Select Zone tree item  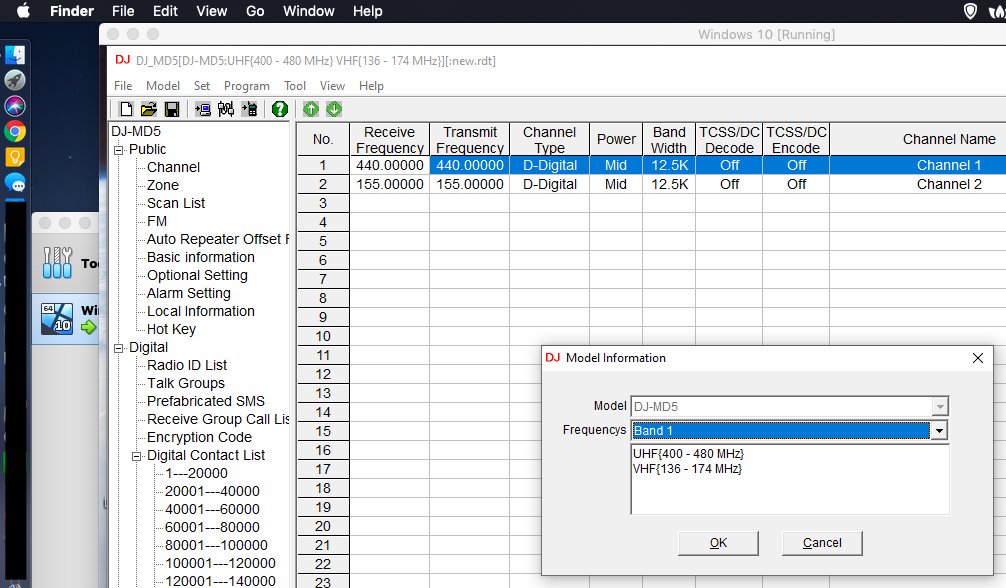pos(163,186)
